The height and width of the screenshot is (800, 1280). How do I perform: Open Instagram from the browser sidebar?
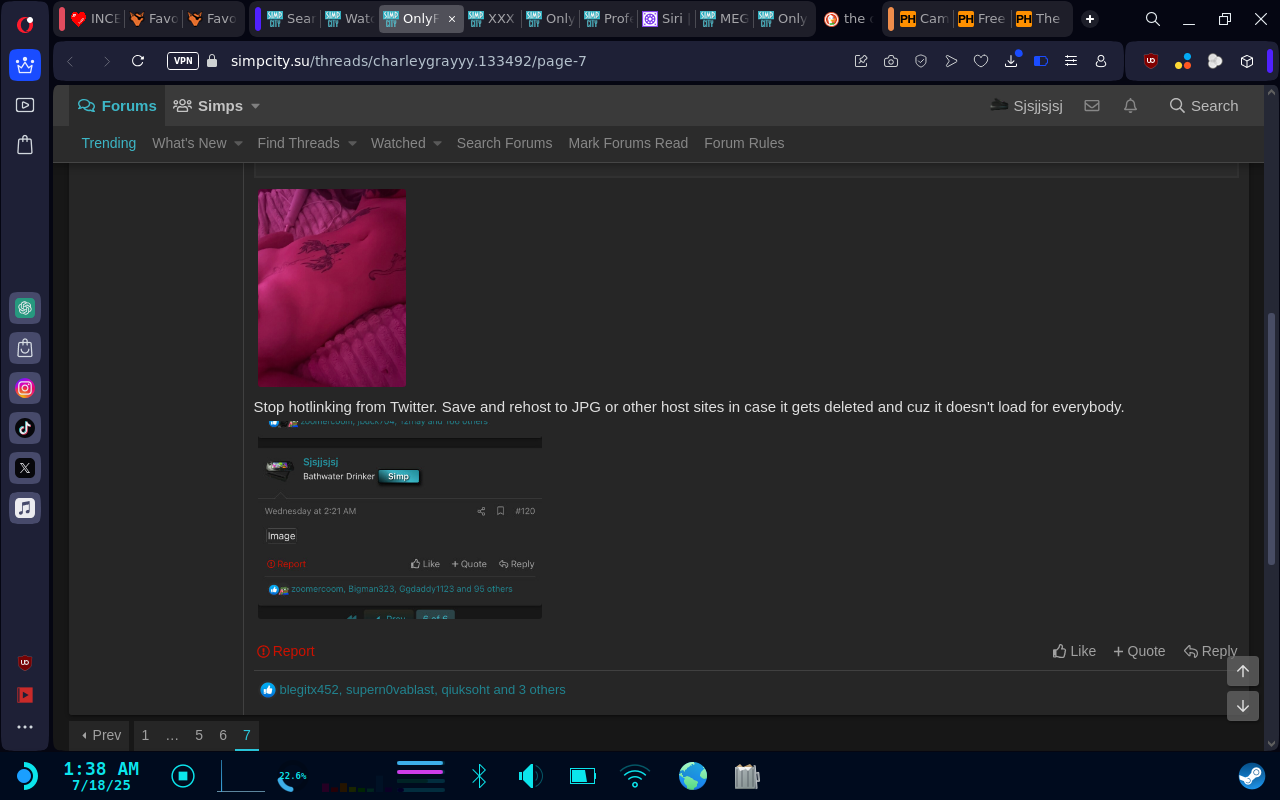25,388
